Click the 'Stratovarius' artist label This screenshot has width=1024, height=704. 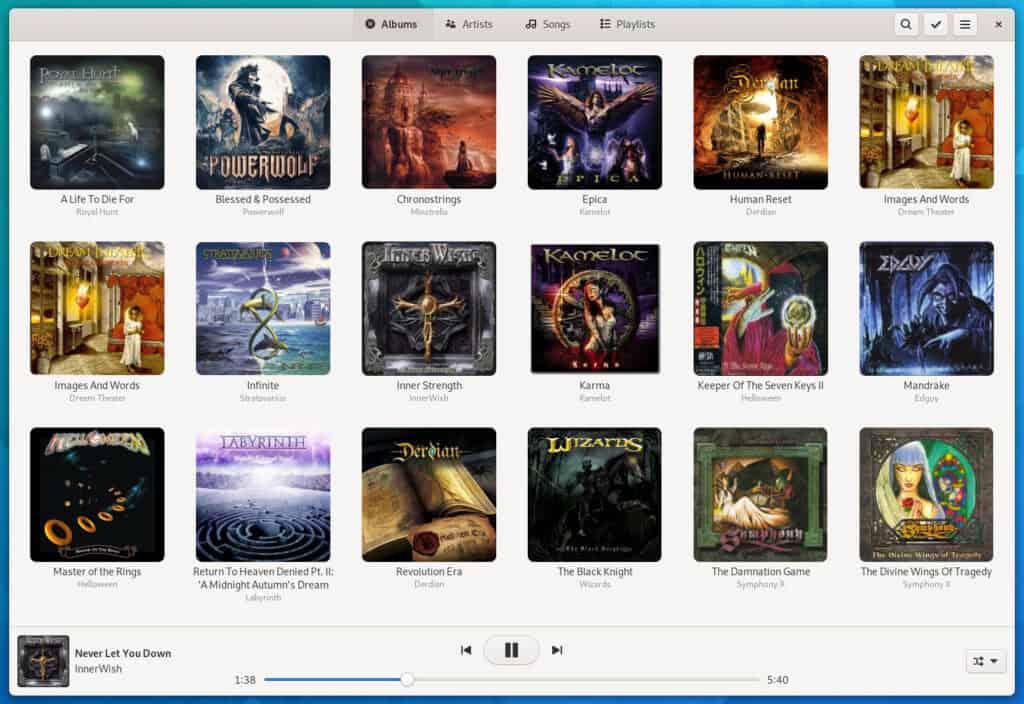click(x=263, y=398)
